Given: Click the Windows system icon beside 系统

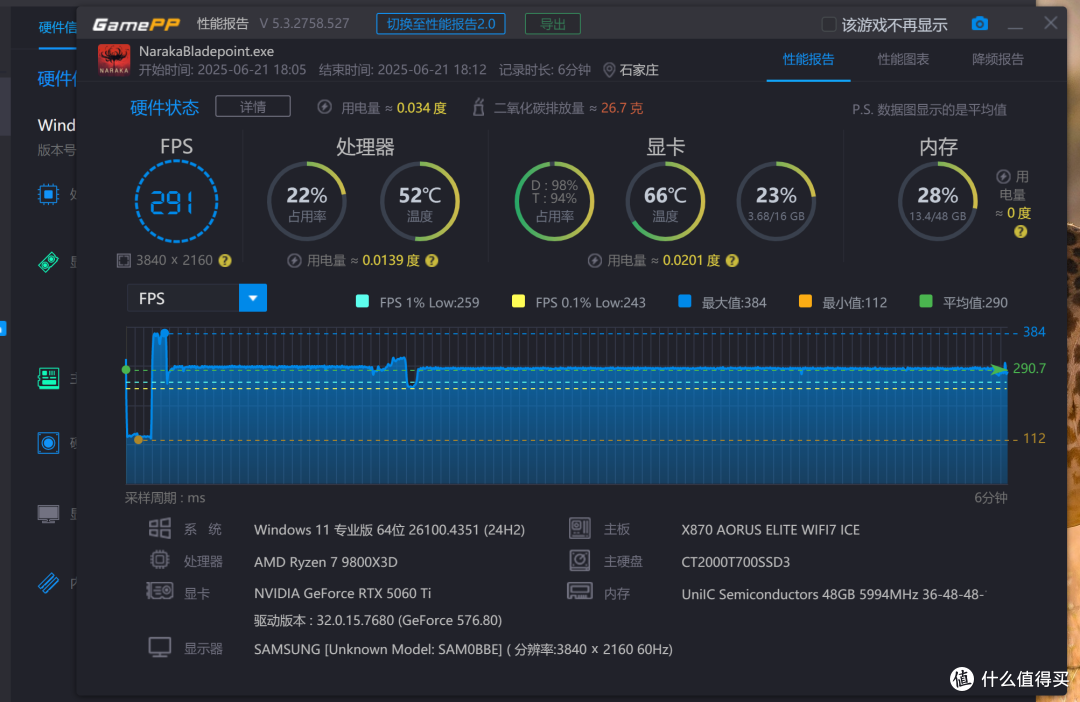Looking at the screenshot, I should tap(160, 528).
